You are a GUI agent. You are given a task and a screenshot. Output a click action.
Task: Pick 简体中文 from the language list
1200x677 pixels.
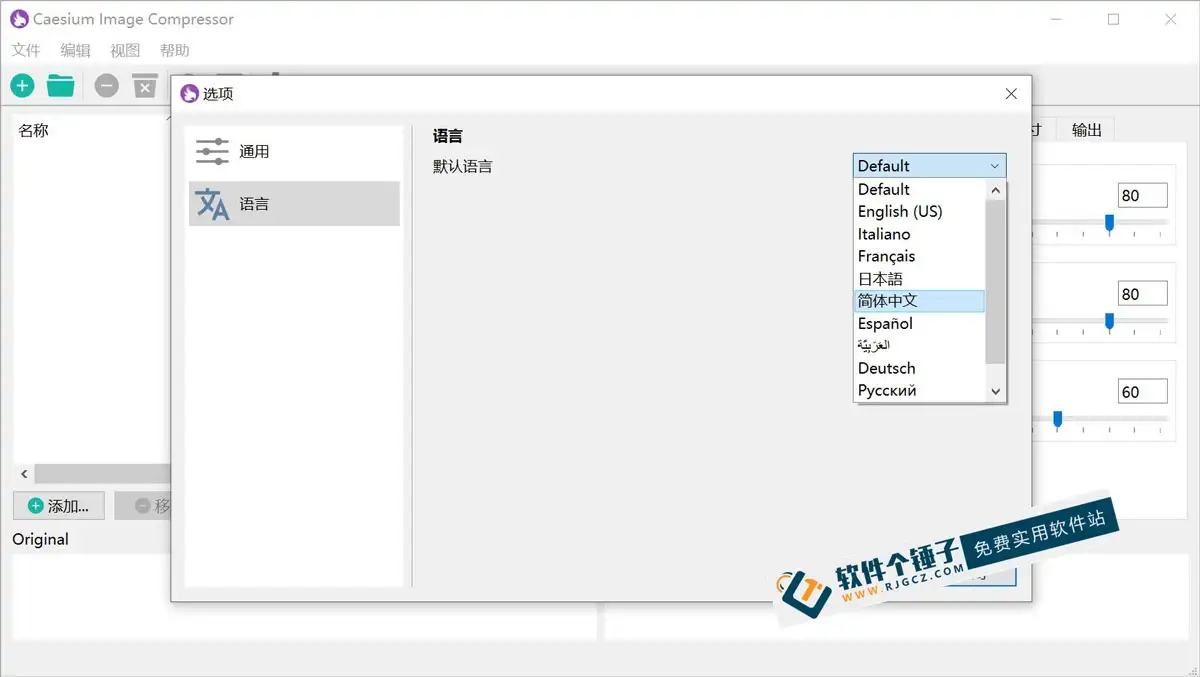(919, 301)
